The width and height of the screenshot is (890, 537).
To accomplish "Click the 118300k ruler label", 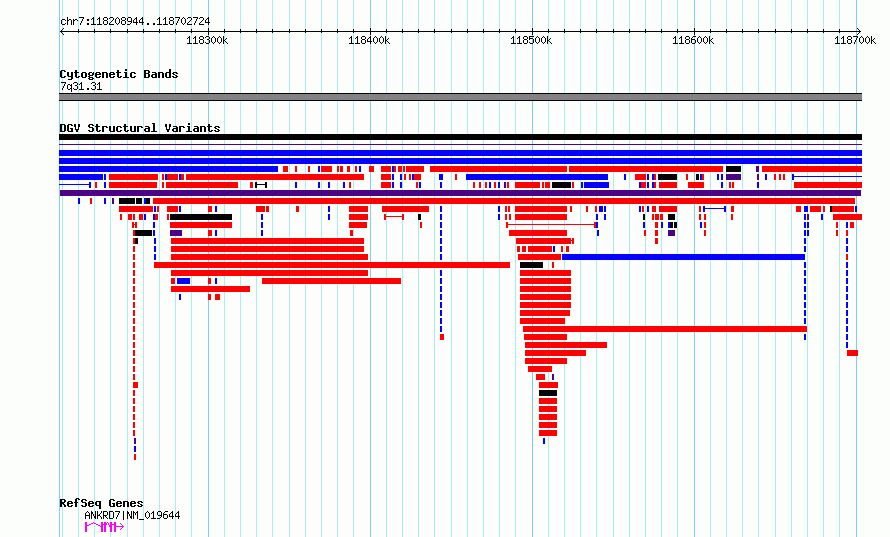I will [207, 40].
